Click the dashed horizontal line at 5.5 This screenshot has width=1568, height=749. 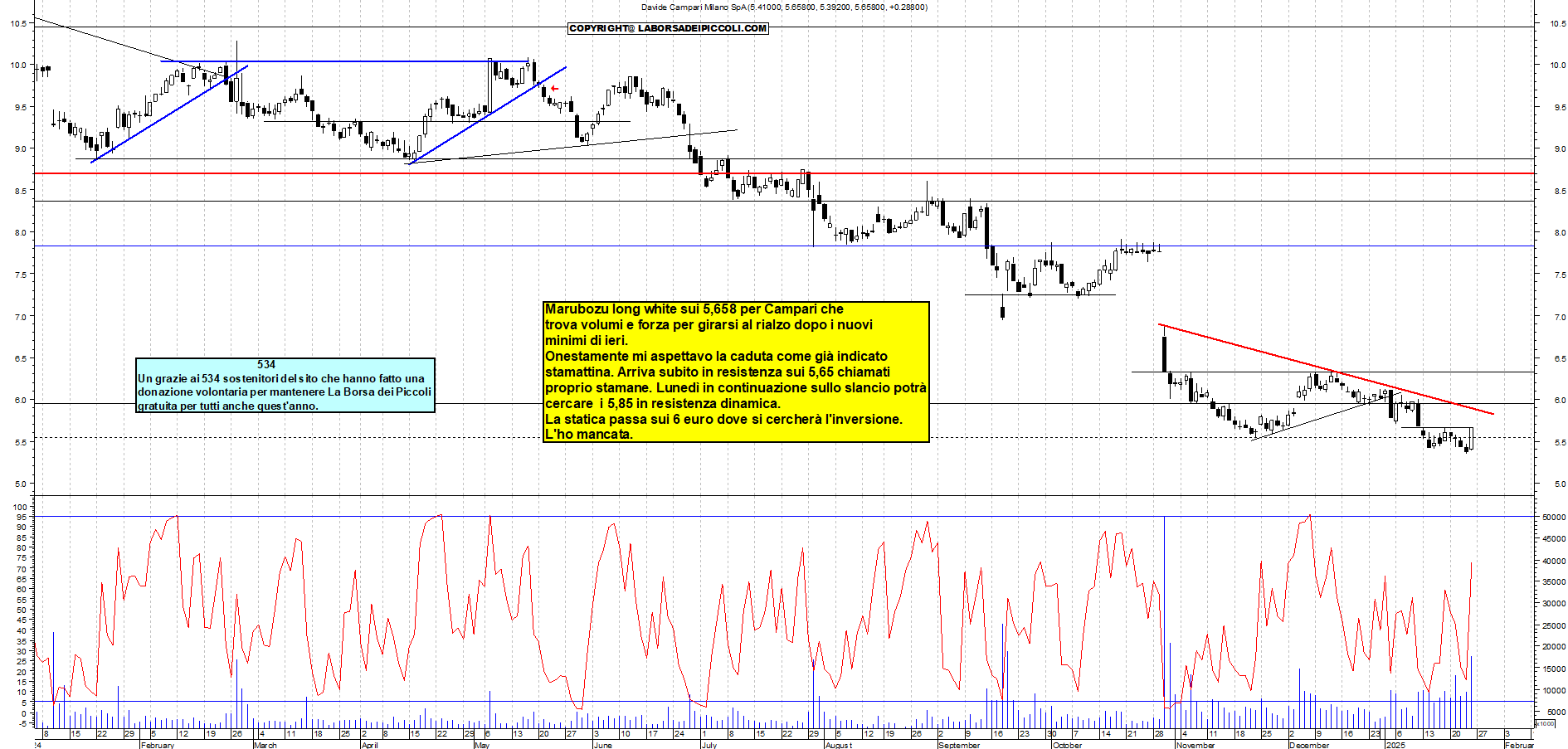coord(784,438)
